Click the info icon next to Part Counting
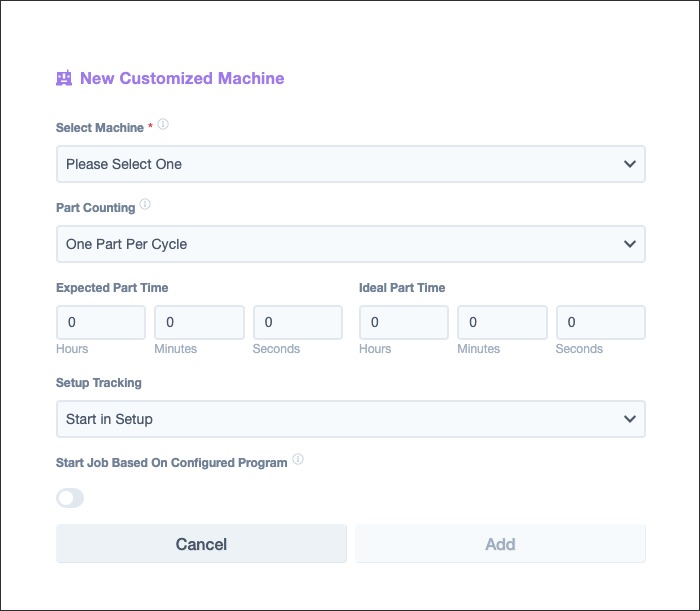The width and height of the screenshot is (700, 611). coord(145,204)
